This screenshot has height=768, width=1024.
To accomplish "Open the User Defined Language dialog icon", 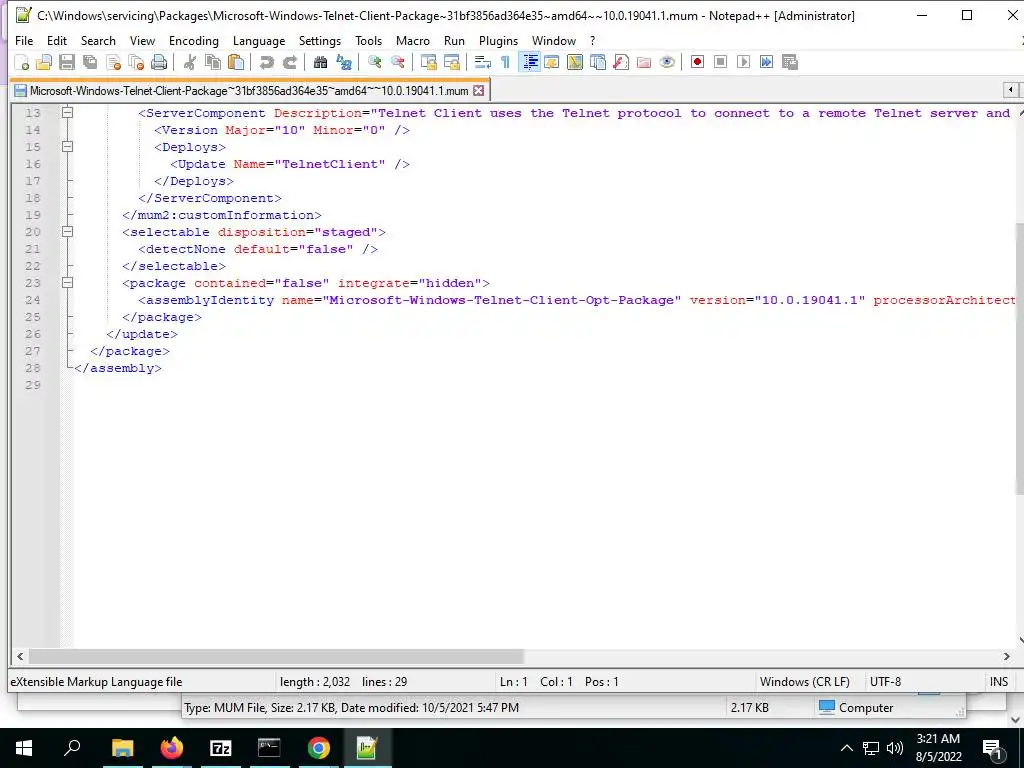I will point(552,62).
